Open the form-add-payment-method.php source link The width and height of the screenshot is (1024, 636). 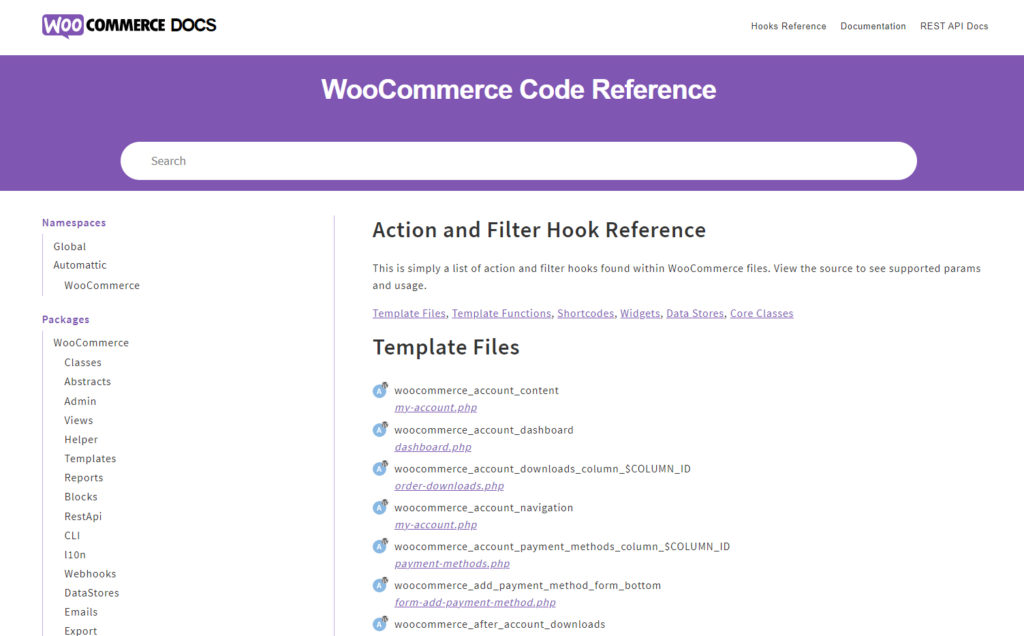coord(475,603)
